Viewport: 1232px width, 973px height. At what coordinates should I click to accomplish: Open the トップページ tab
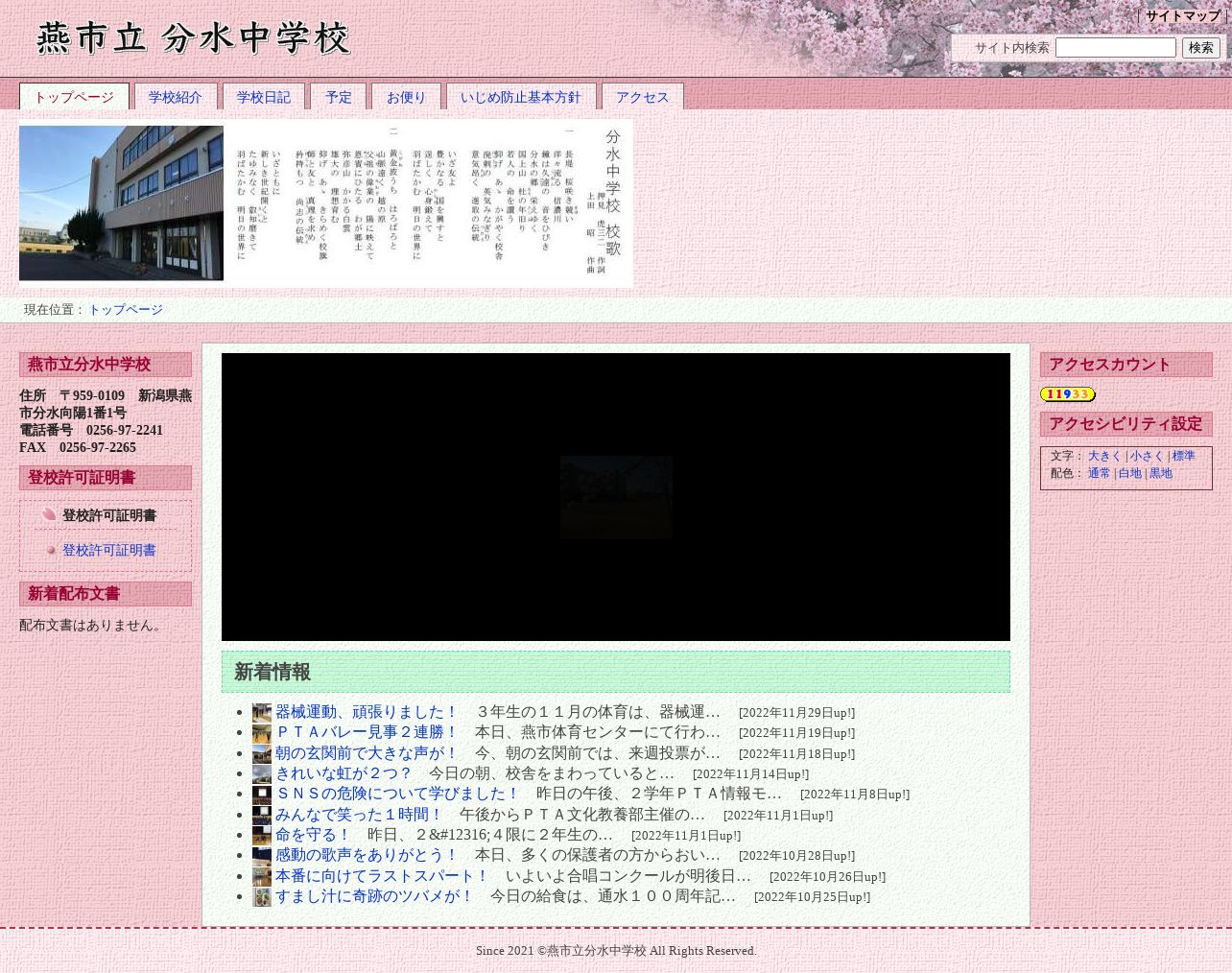pos(74,97)
